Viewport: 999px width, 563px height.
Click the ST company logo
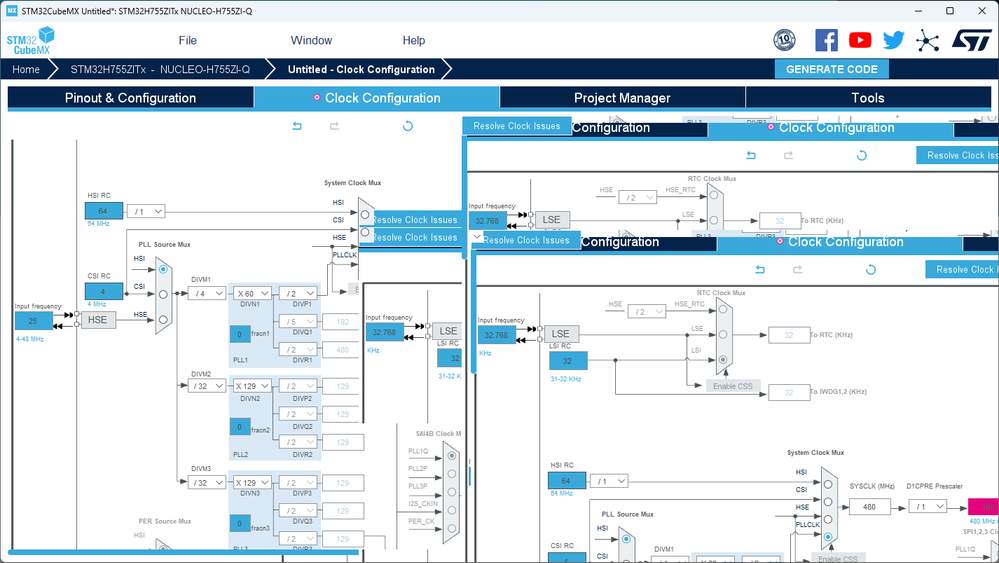click(972, 40)
